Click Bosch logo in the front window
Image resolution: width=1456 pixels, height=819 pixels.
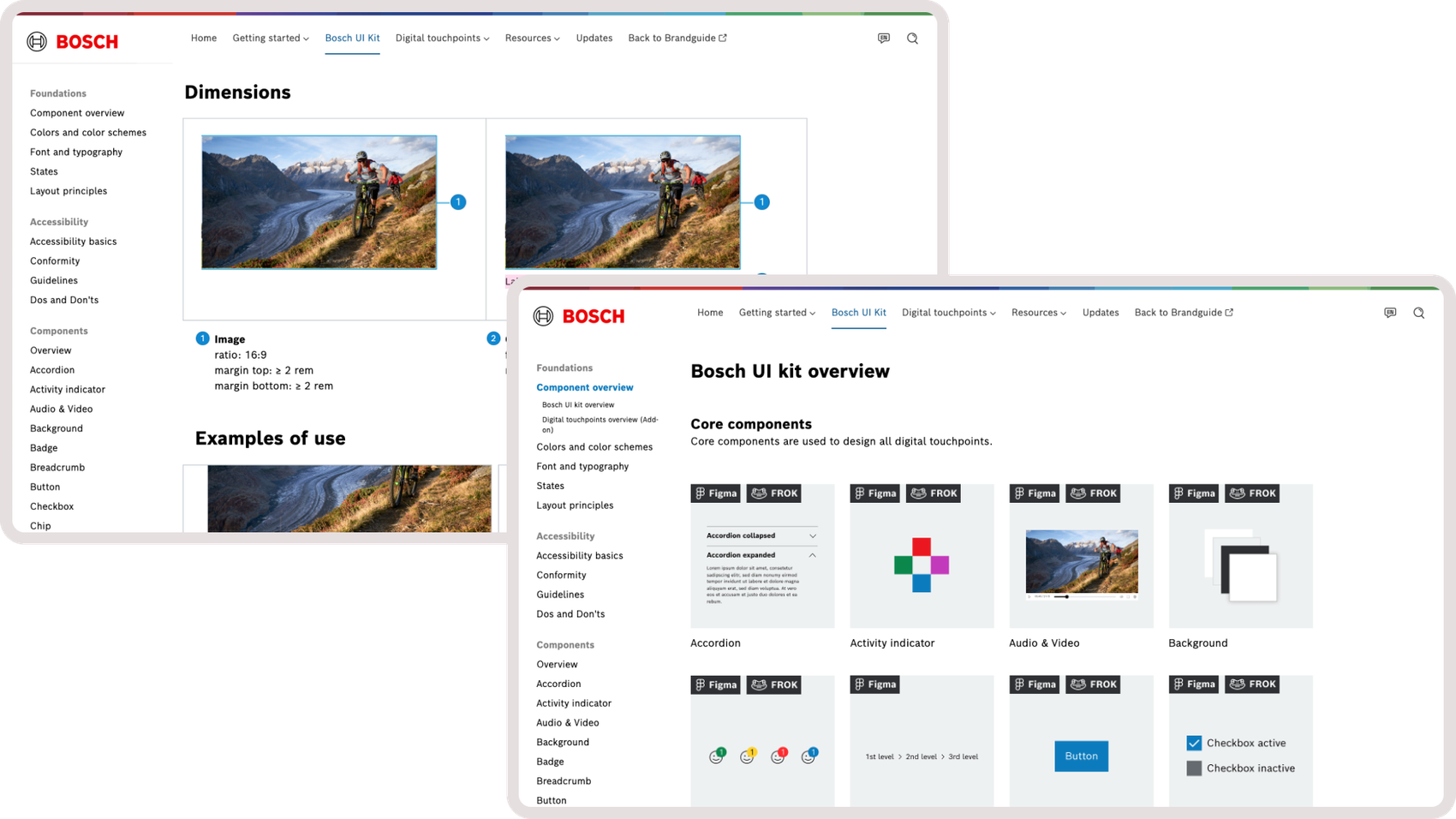pos(579,316)
